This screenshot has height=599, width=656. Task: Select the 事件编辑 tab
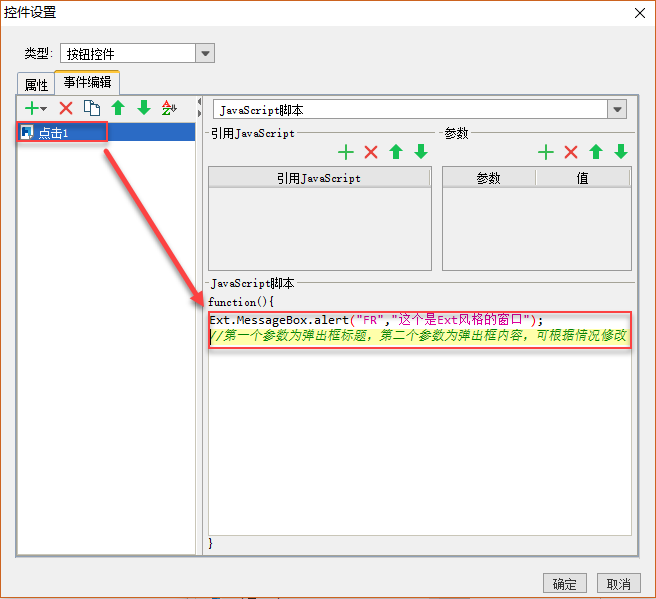pyautogui.click(x=87, y=82)
